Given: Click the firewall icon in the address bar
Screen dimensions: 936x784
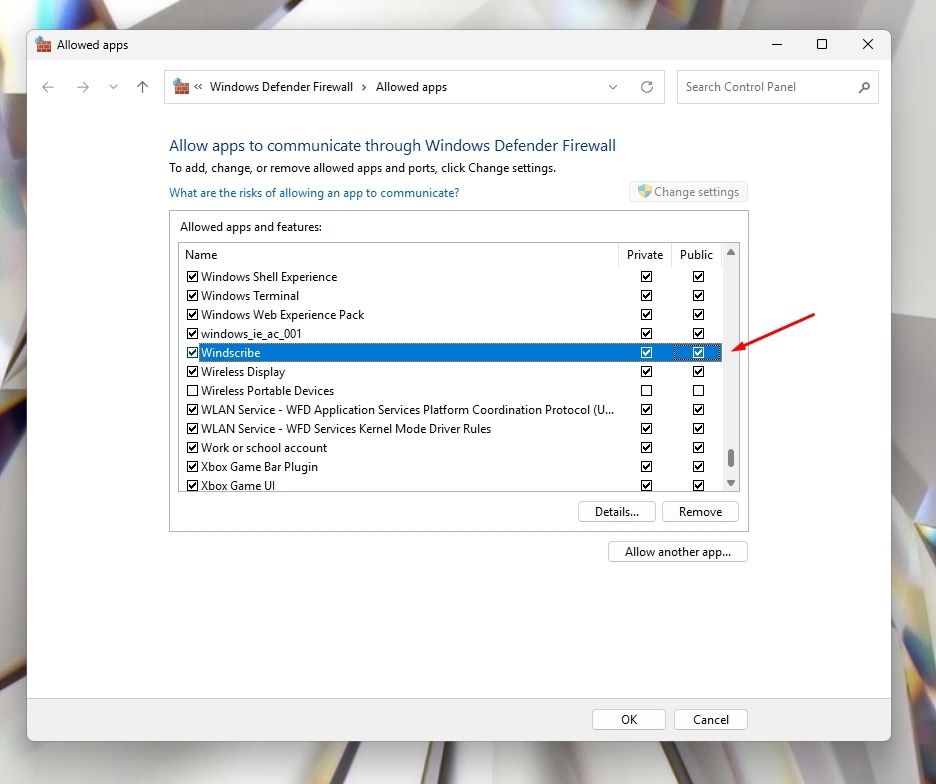Looking at the screenshot, I should coord(181,87).
